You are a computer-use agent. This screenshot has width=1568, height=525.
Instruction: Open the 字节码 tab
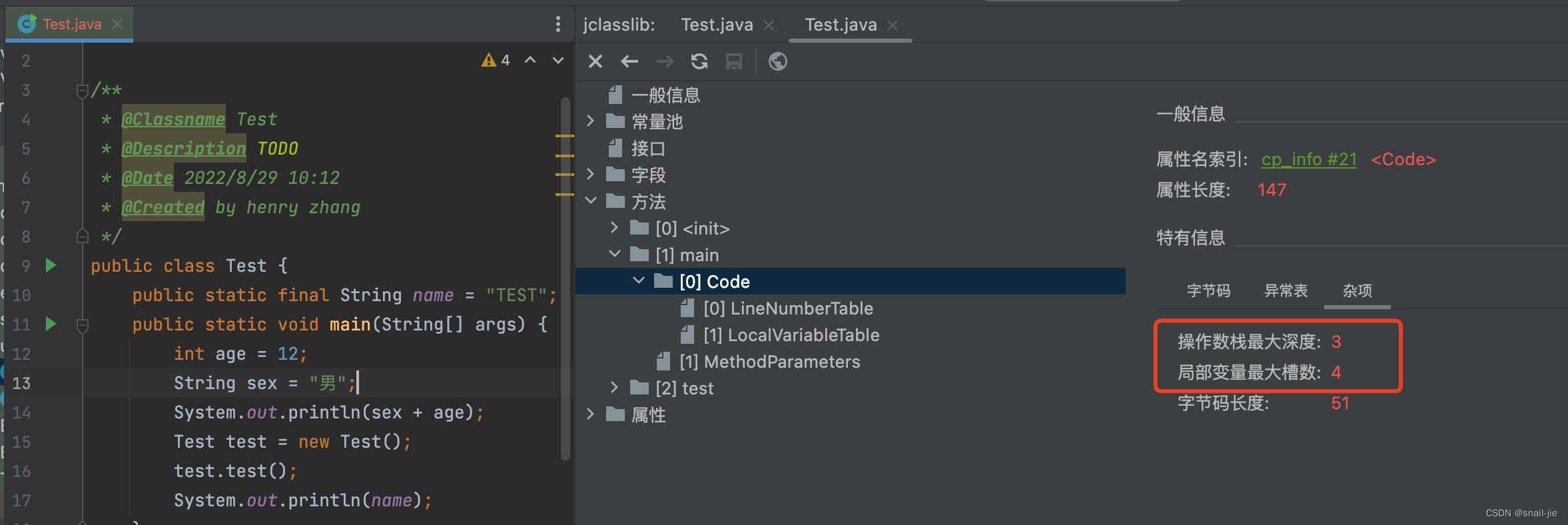click(x=1208, y=290)
